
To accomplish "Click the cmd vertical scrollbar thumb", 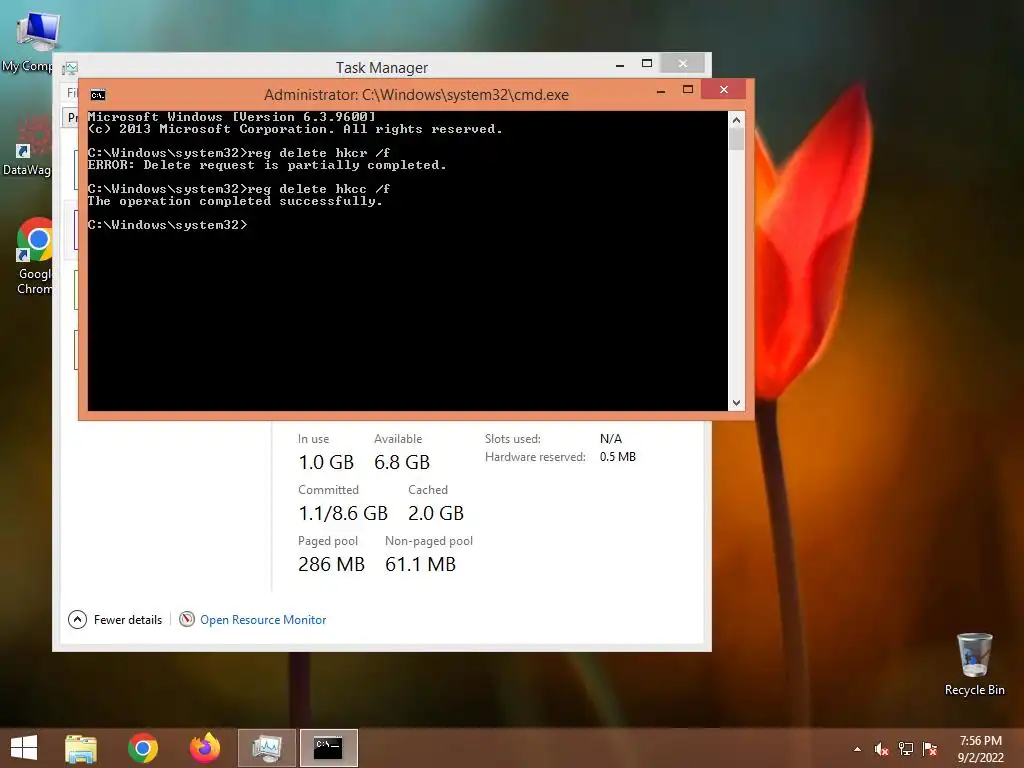I will [x=736, y=139].
